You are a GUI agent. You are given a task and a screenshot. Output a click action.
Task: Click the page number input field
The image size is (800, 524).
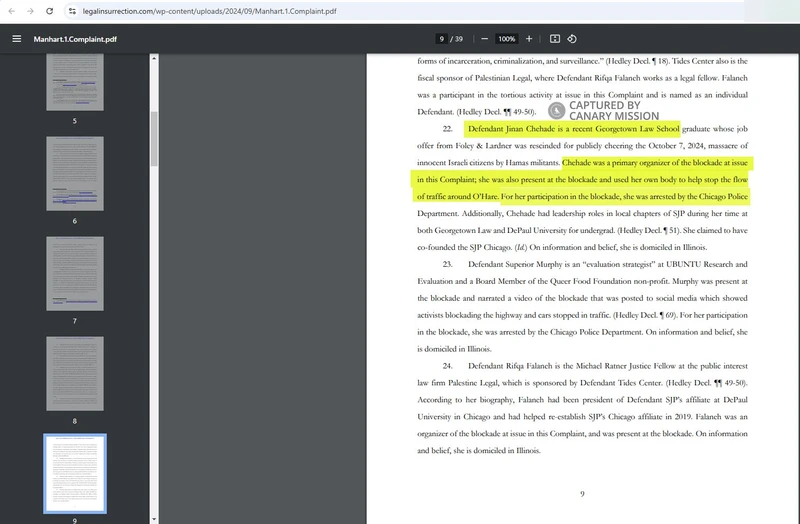[x=441, y=39]
